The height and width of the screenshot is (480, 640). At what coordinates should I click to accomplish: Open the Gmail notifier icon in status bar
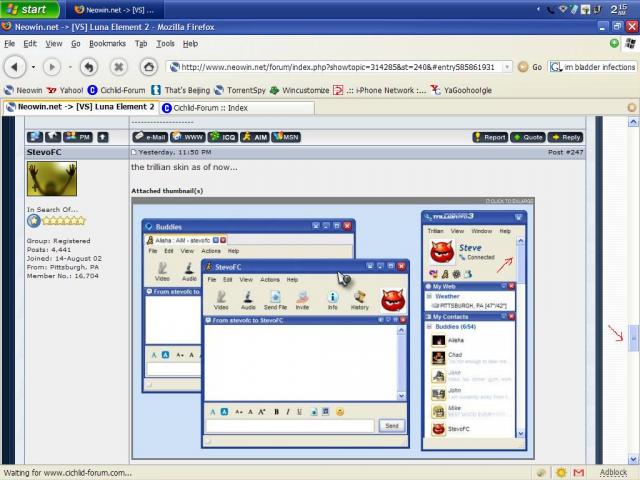(579, 473)
